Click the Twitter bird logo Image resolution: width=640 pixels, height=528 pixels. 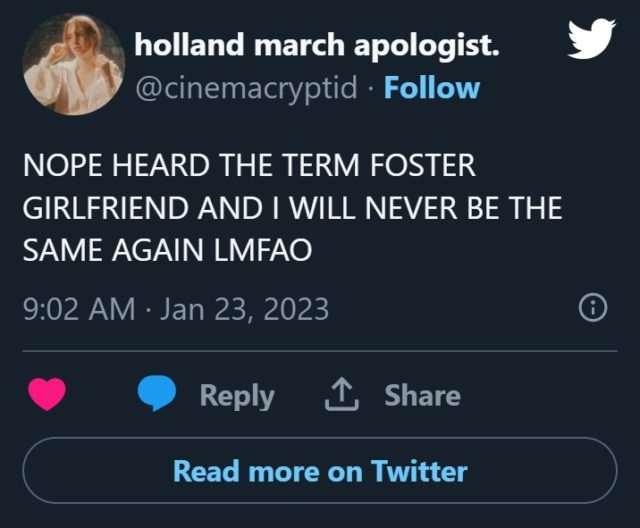[x=590, y=41]
